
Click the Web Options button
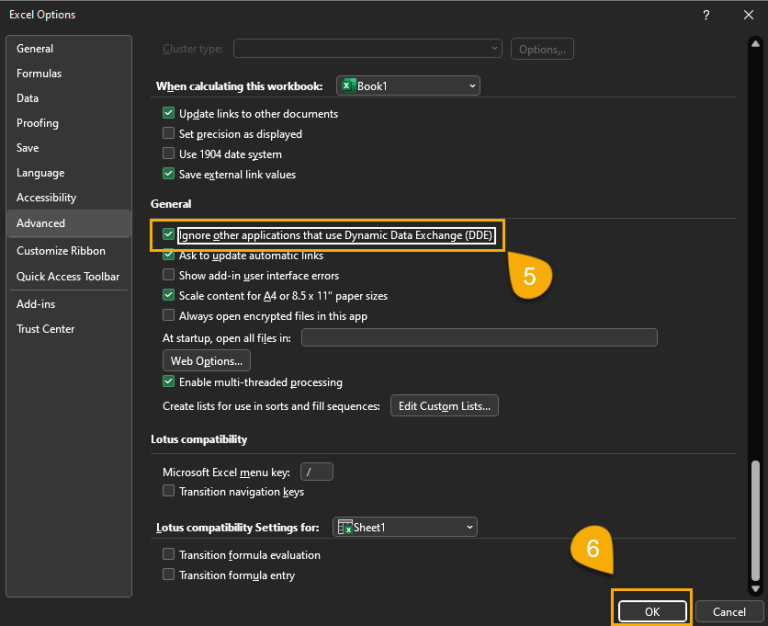tap(206, 361)
